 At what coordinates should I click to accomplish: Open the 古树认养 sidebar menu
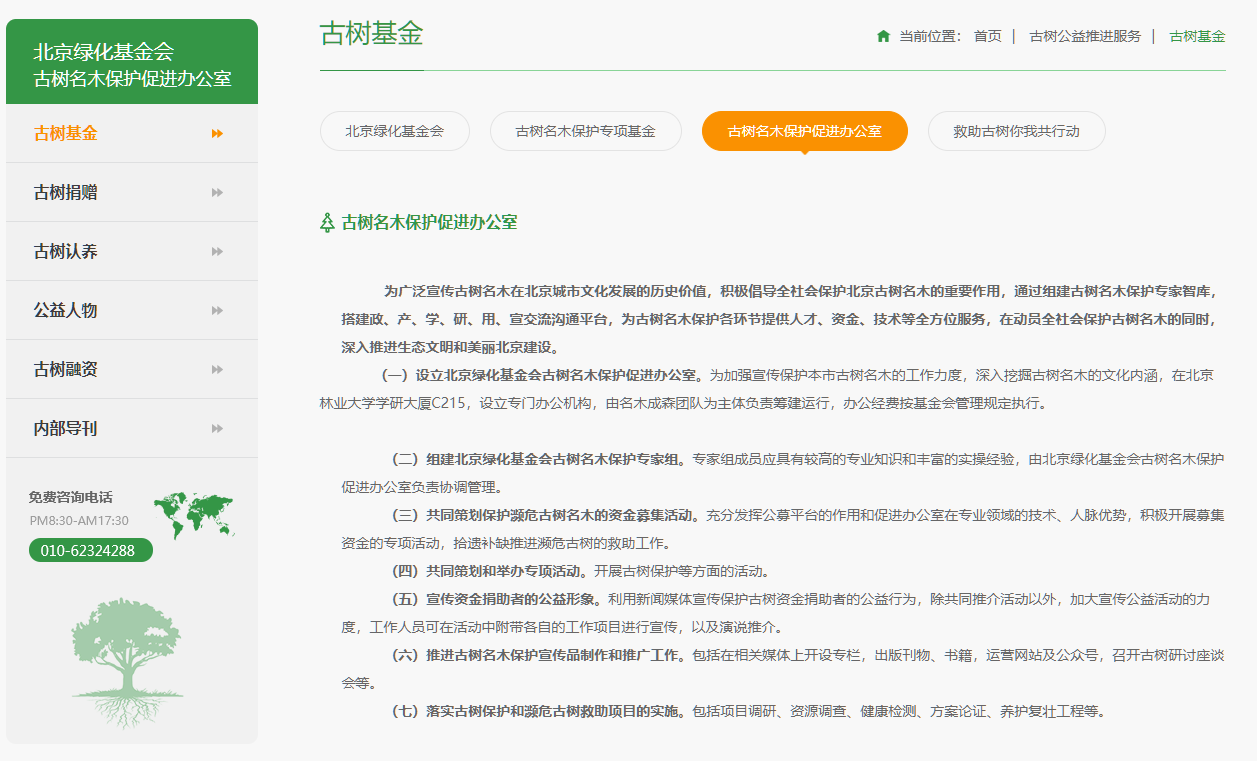coord(132,252)
